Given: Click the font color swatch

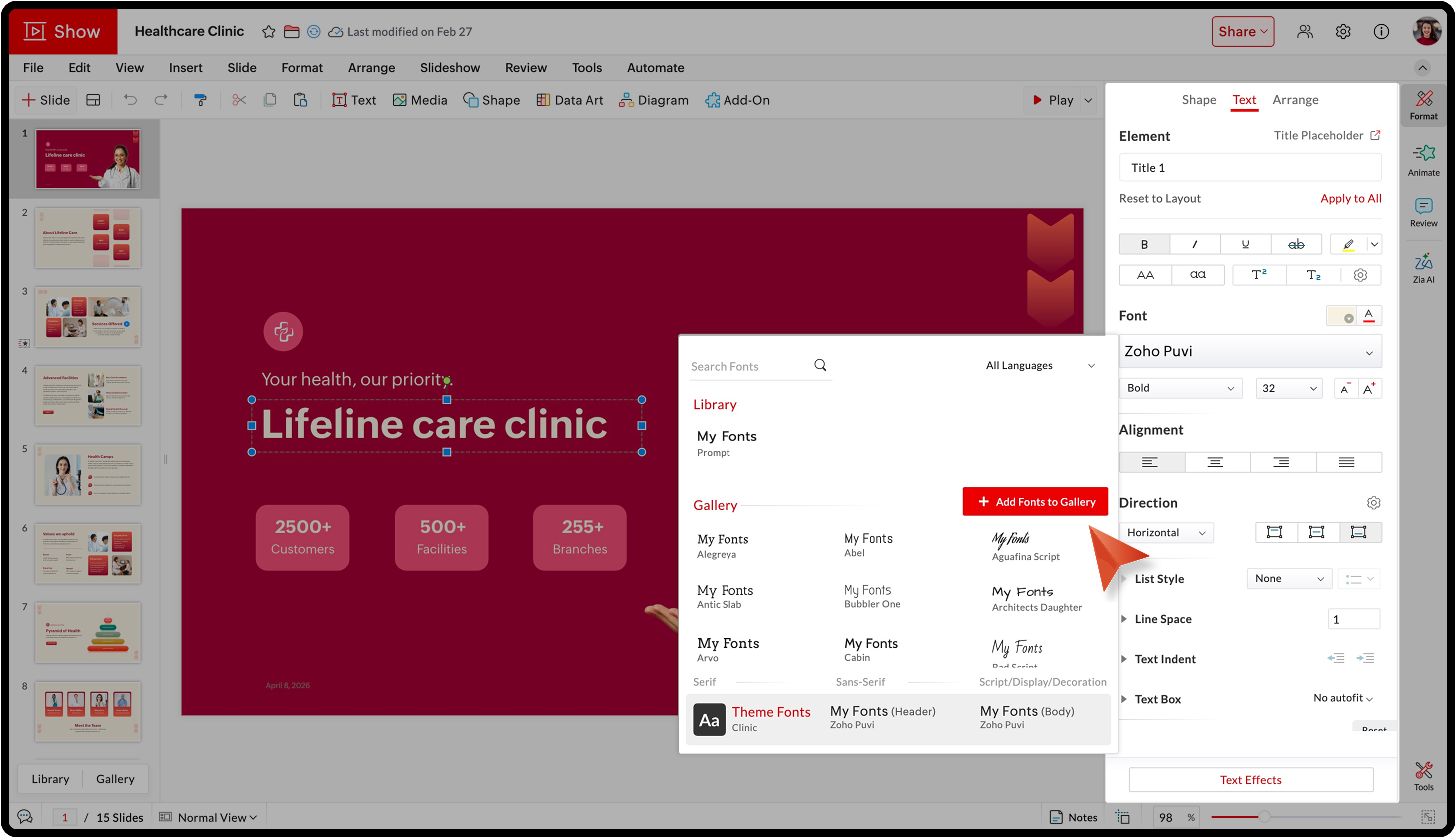Looking at the screenshot, I should coord(1340,316).
